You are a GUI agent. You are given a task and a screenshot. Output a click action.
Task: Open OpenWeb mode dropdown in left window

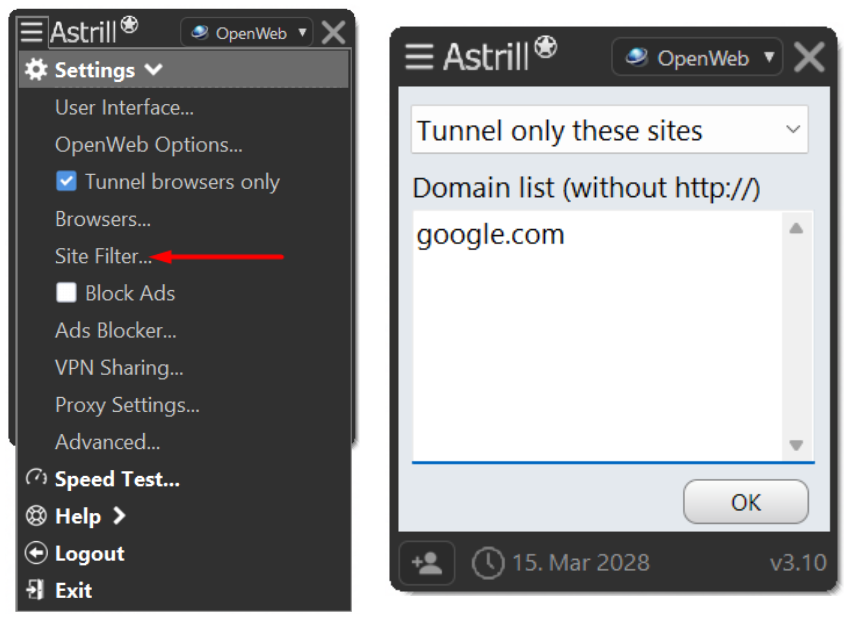pyautogui.click(x=247, y=33)
